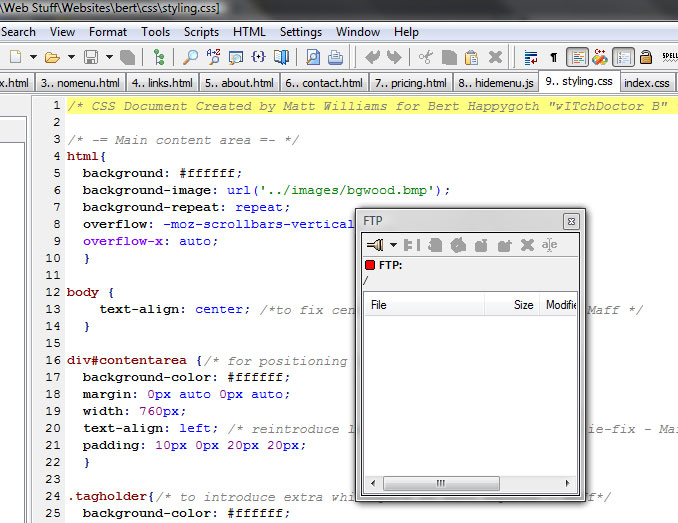Click the red FTP status indicator

pos(370,265)
